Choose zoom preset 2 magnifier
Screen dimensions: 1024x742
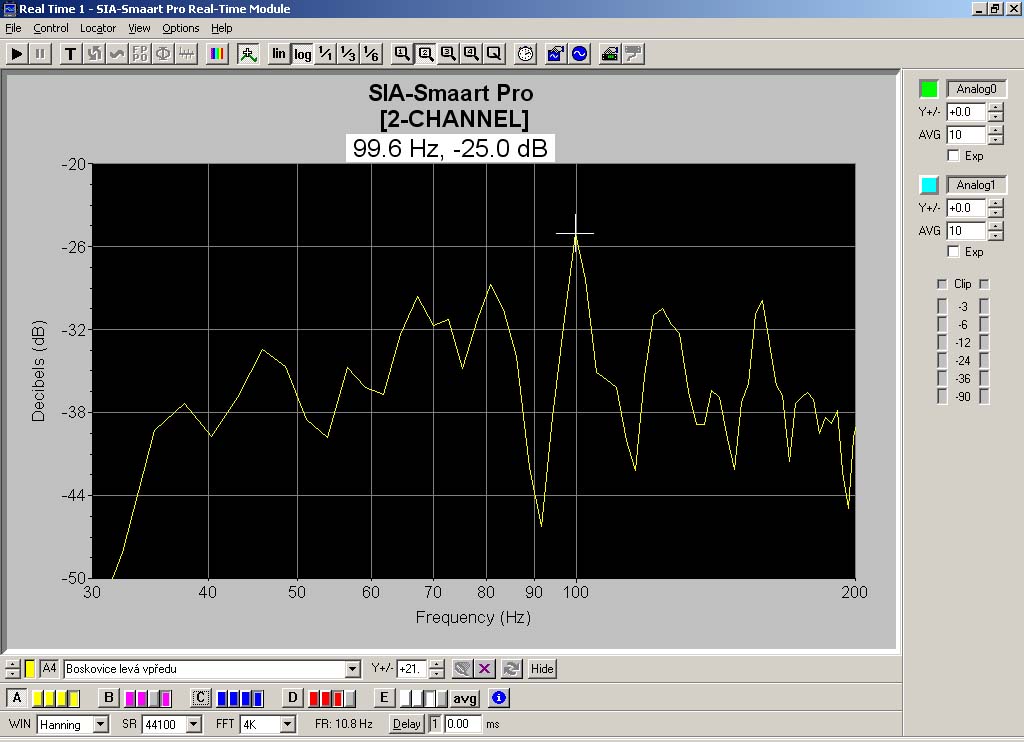click(425, 54)
